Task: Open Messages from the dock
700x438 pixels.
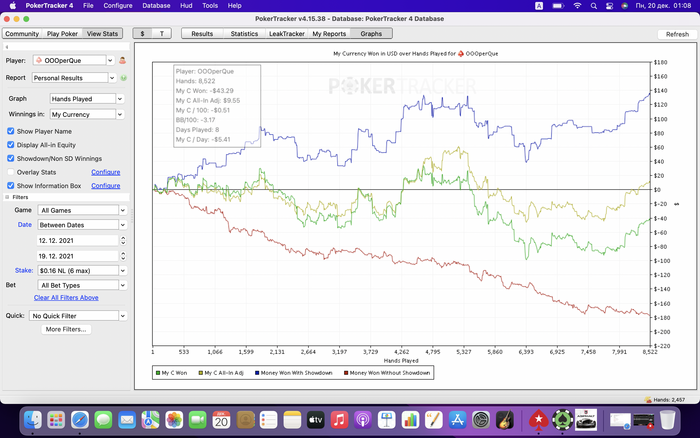Action: pyautogui.click(x=104, y=420)
